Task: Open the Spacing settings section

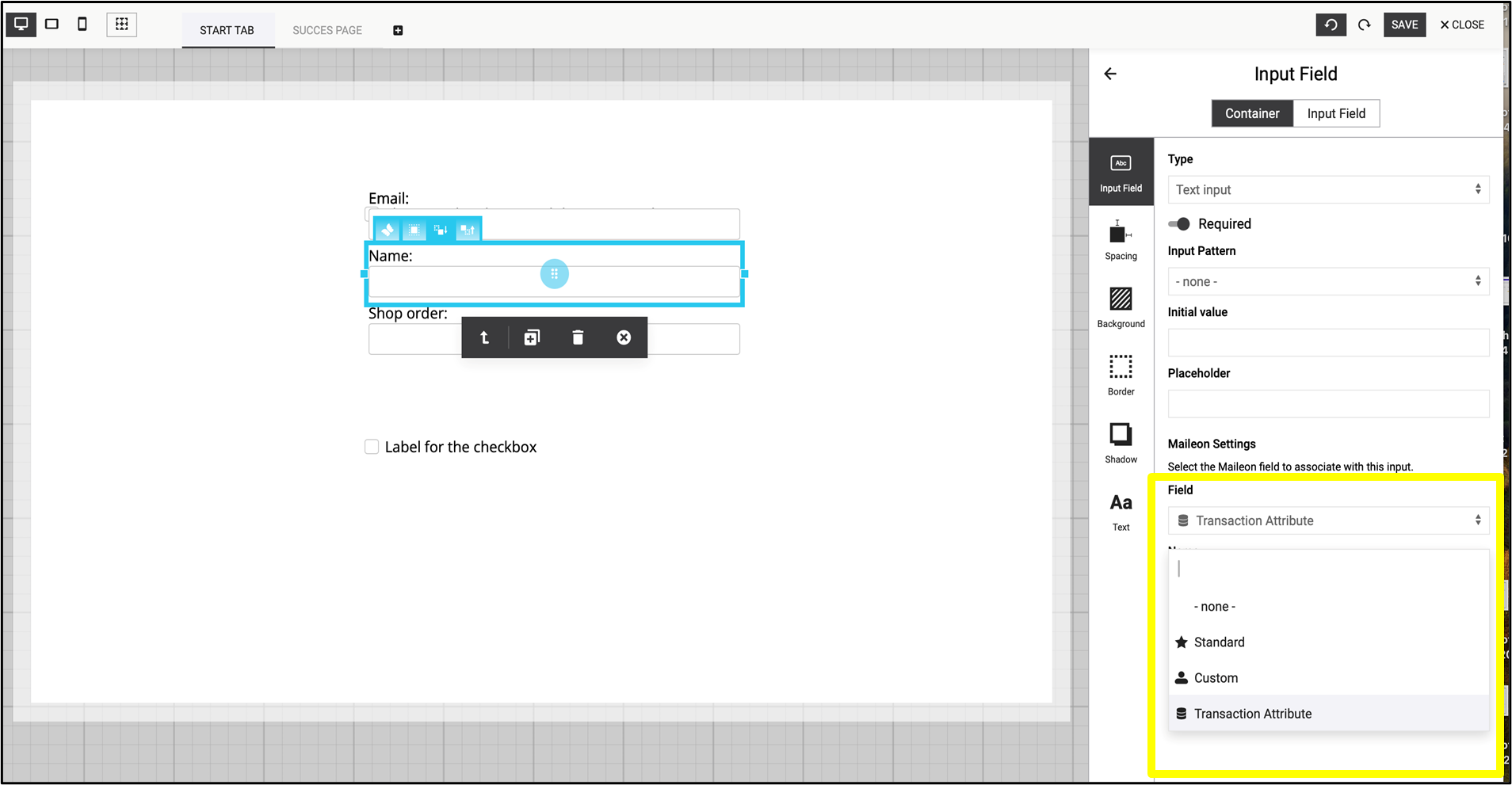Action: pyautogui.click(x=1121, y=240)
